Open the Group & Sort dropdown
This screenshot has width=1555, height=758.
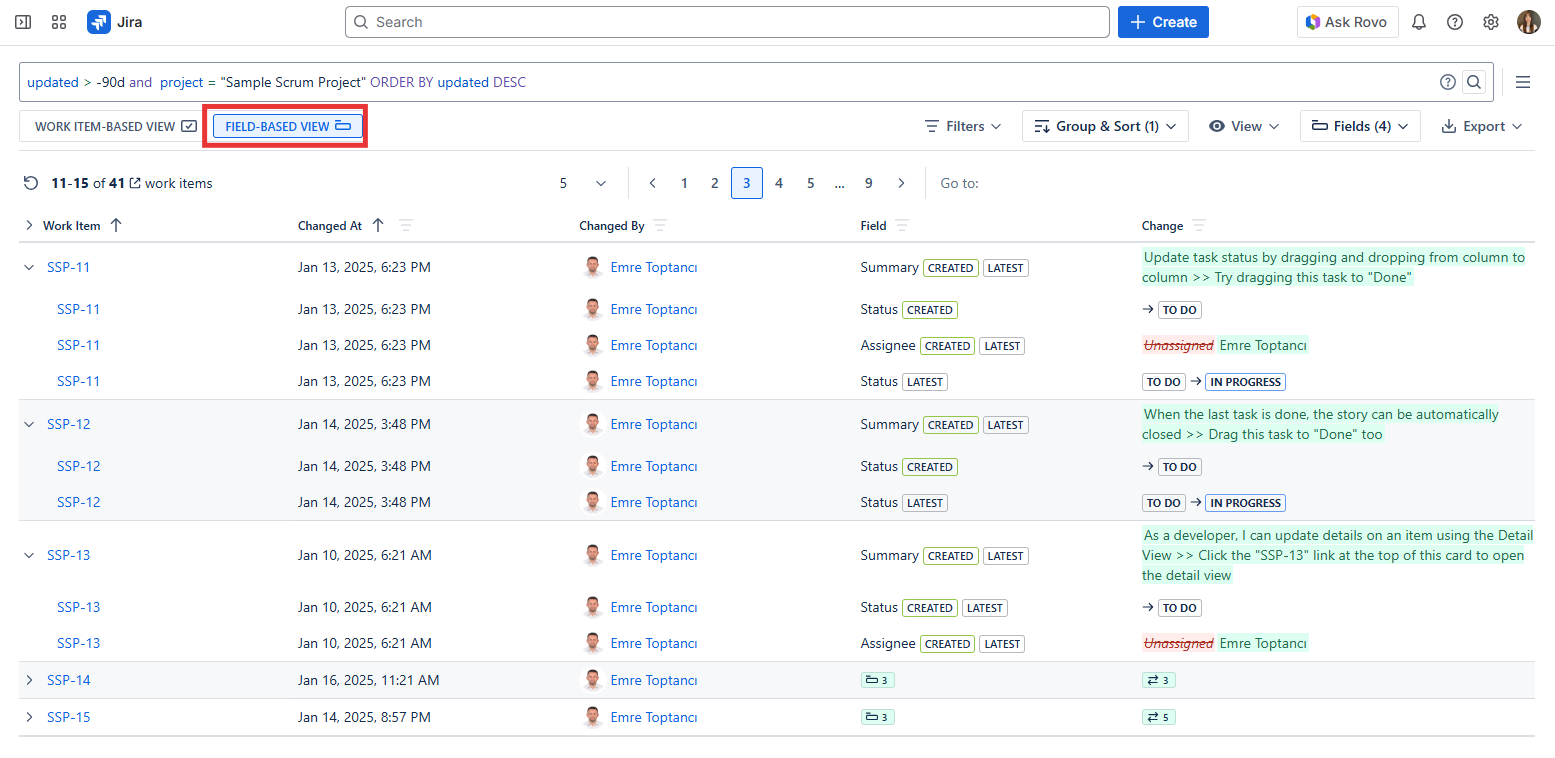tap(1105, 126)
